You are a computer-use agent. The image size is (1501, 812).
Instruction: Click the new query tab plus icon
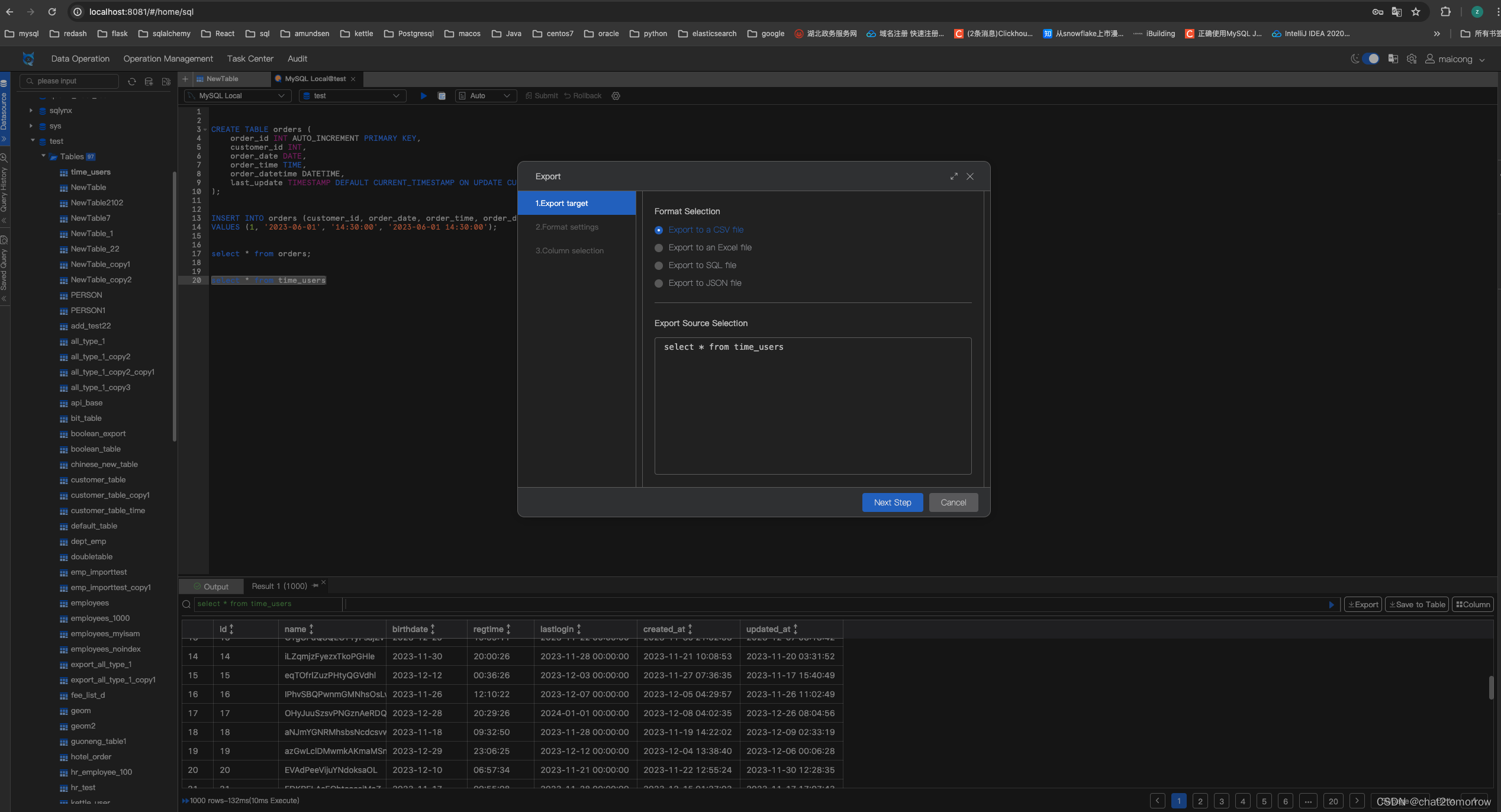[x=185, y=79]
